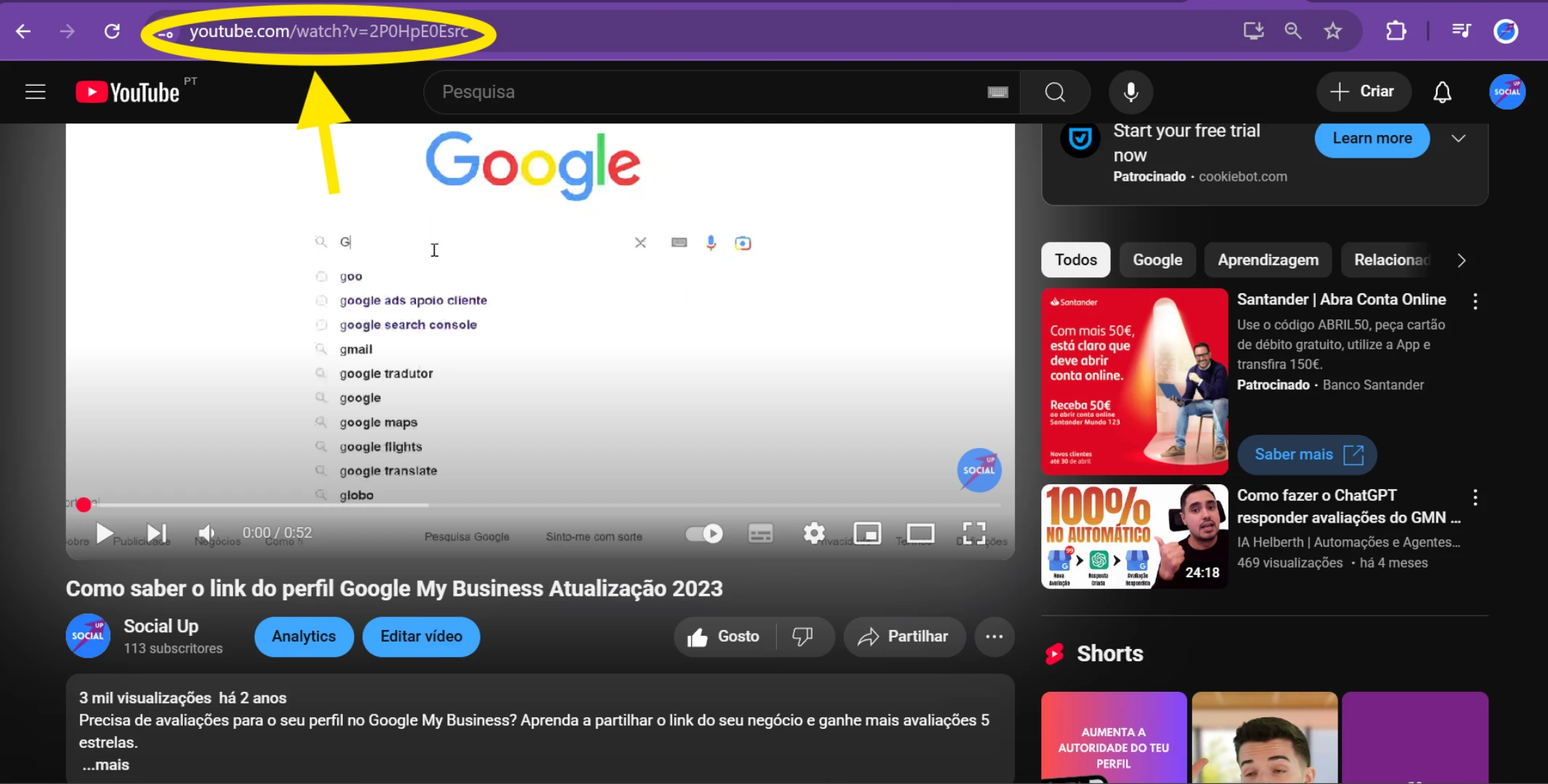
Task: Open options menu for ChatGPT video
Action: [x=1475, y=497]
